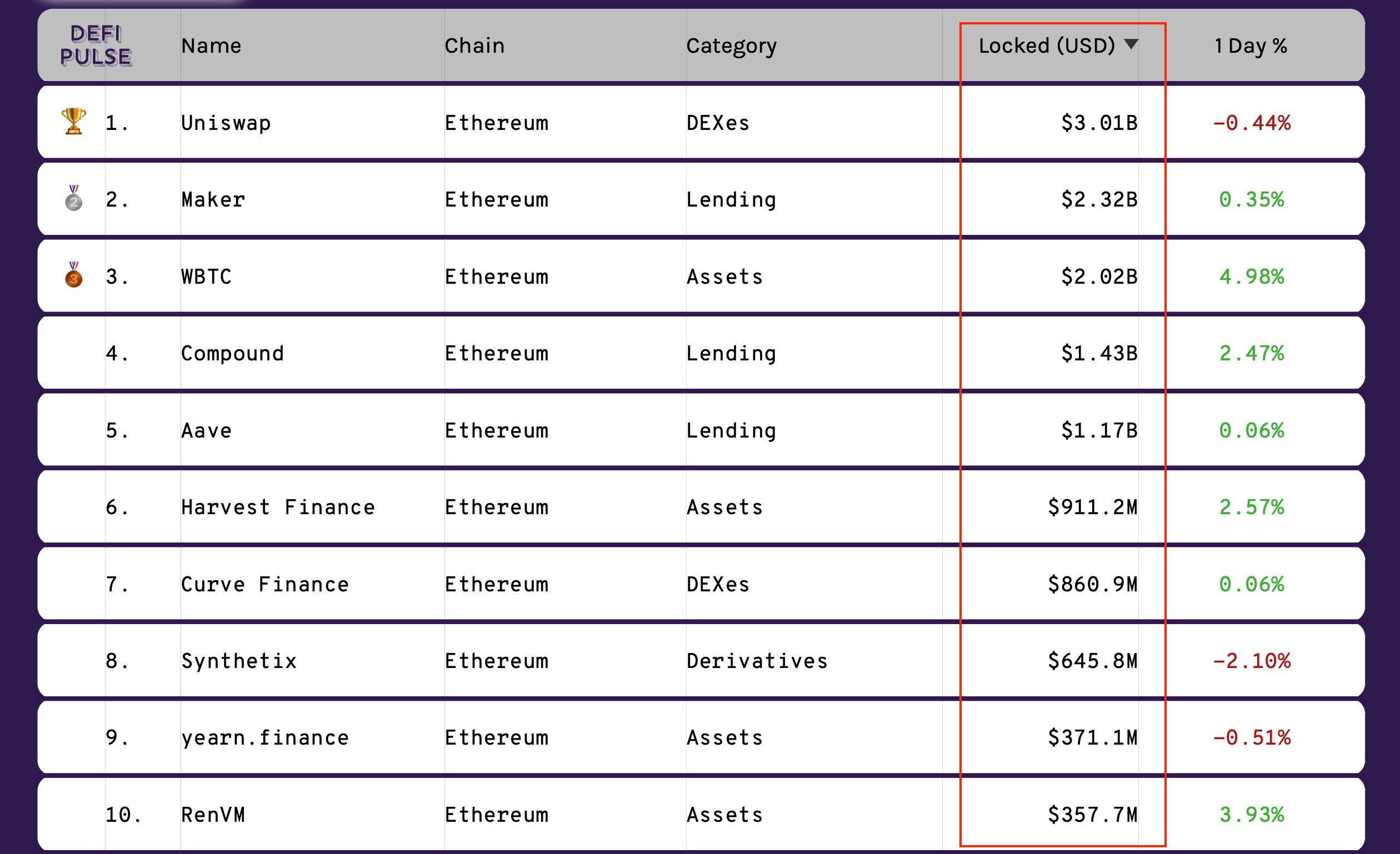Open the WBTC project row
1400x854 pixels.
click(206, 277)
